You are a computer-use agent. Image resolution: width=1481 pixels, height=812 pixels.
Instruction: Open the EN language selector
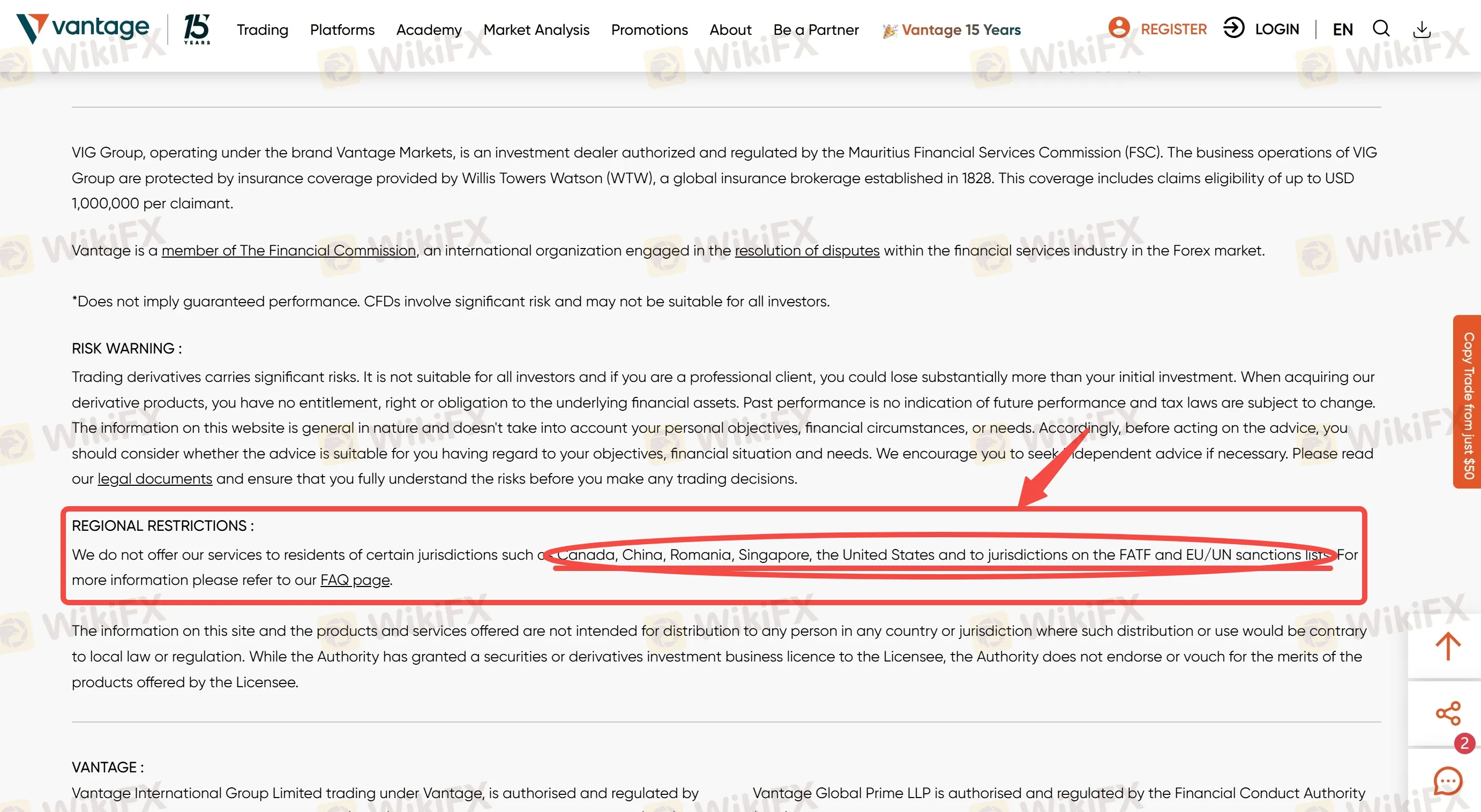[x=1342, y=29]
